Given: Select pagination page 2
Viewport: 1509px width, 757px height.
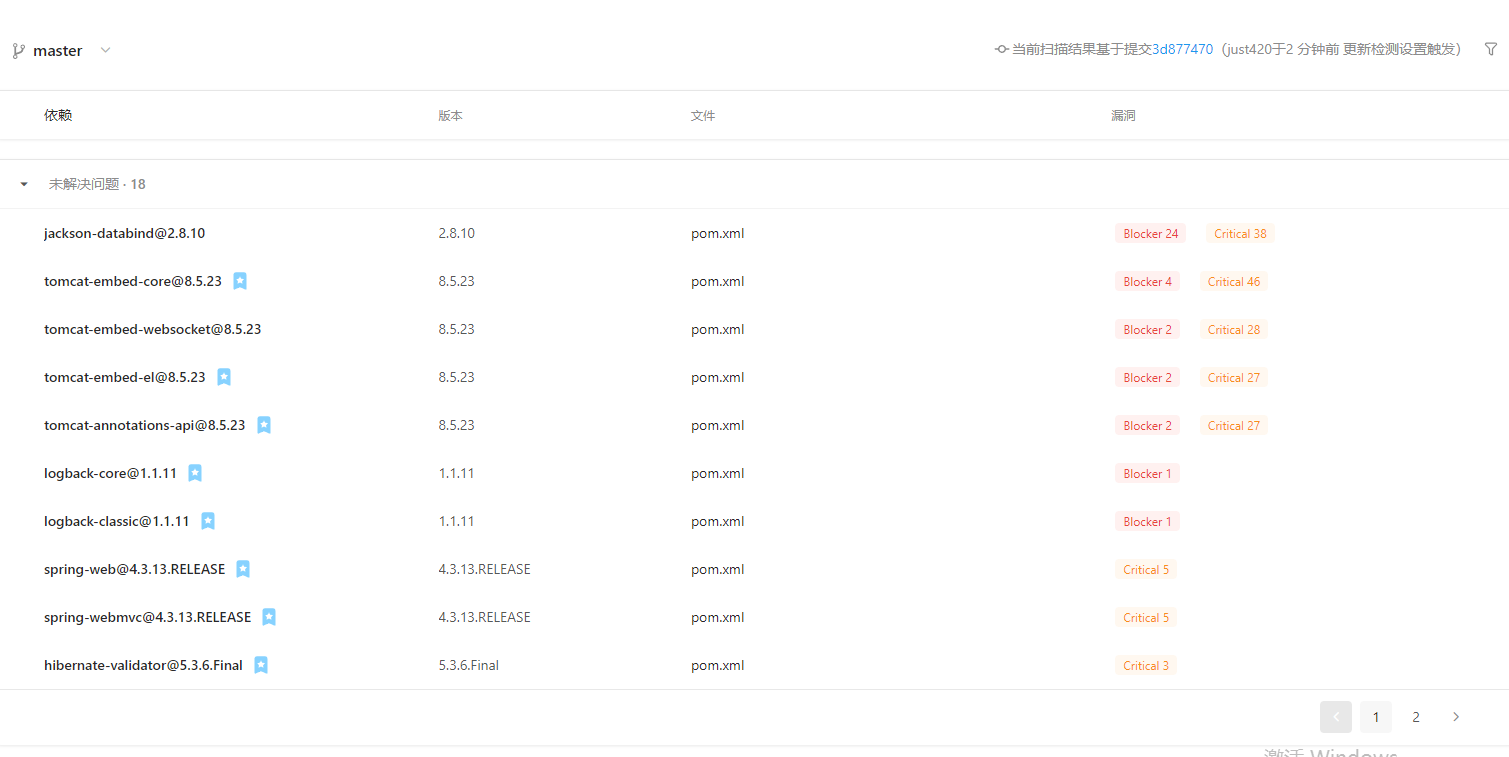Looking at the screenshot, I should click(x=1416, y=717).
